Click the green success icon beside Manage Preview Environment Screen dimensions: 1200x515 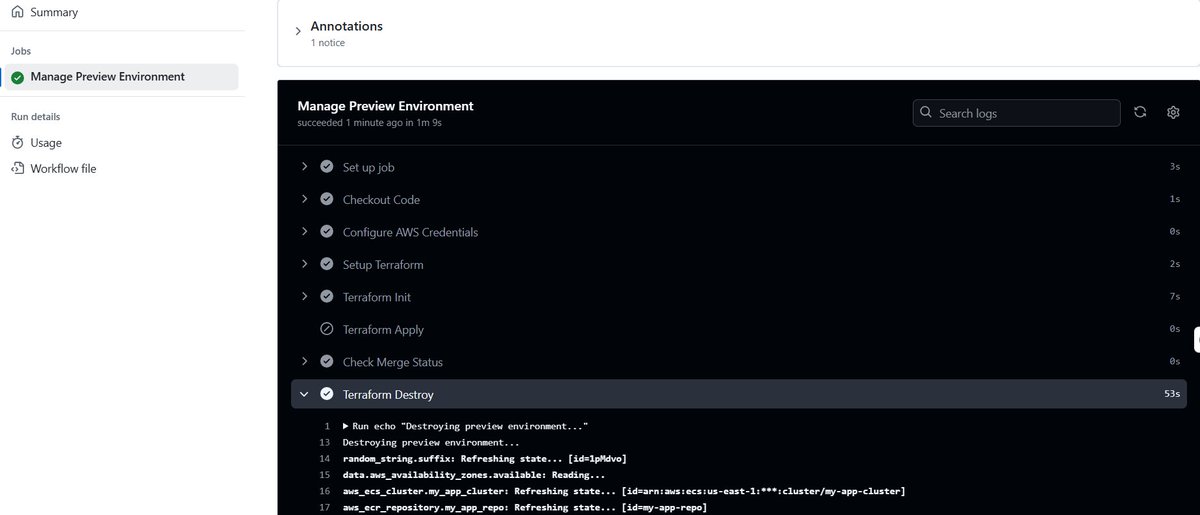(x=17, y=77)
